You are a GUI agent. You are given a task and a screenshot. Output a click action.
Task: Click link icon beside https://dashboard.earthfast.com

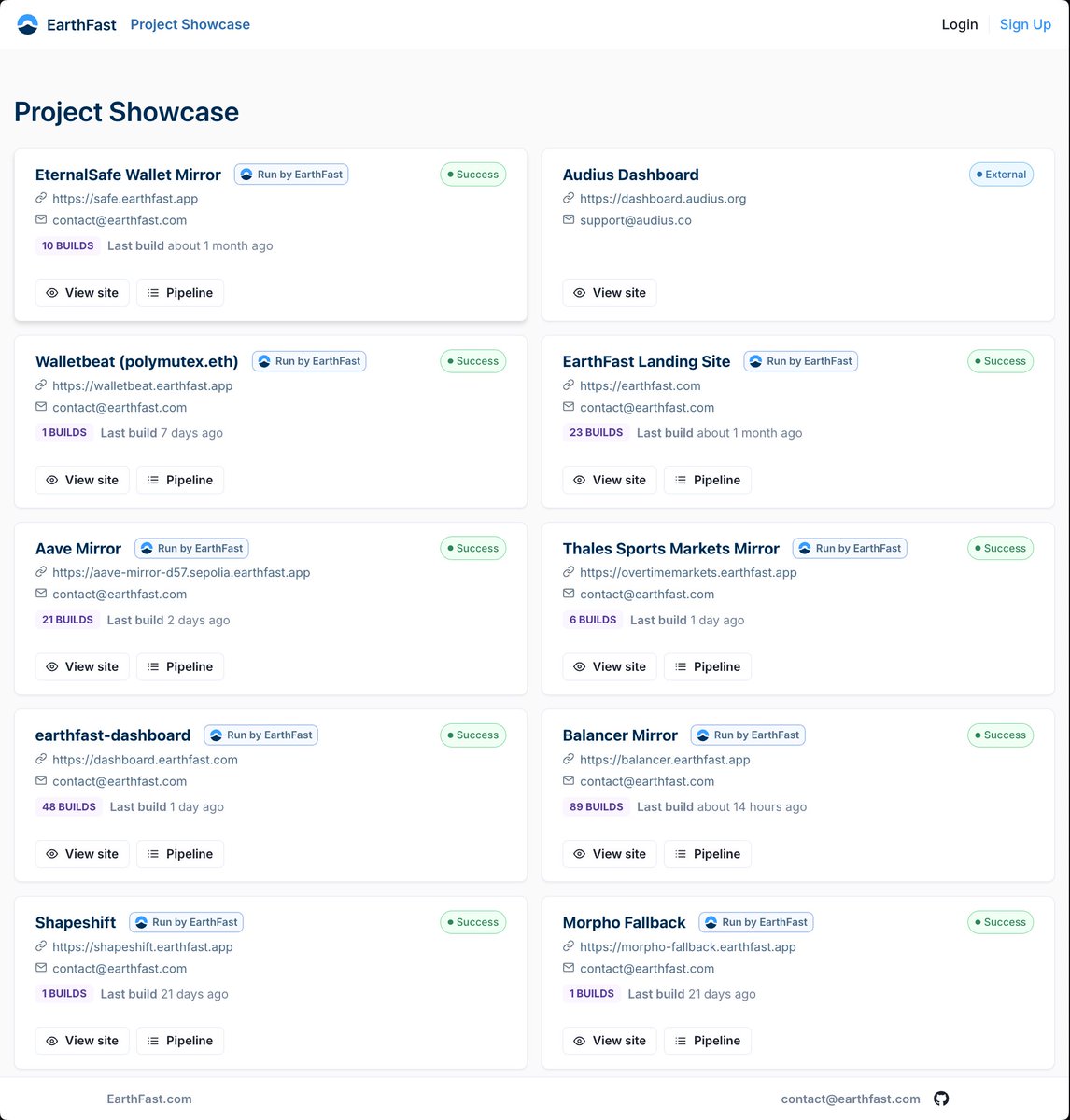click(41, 760)
